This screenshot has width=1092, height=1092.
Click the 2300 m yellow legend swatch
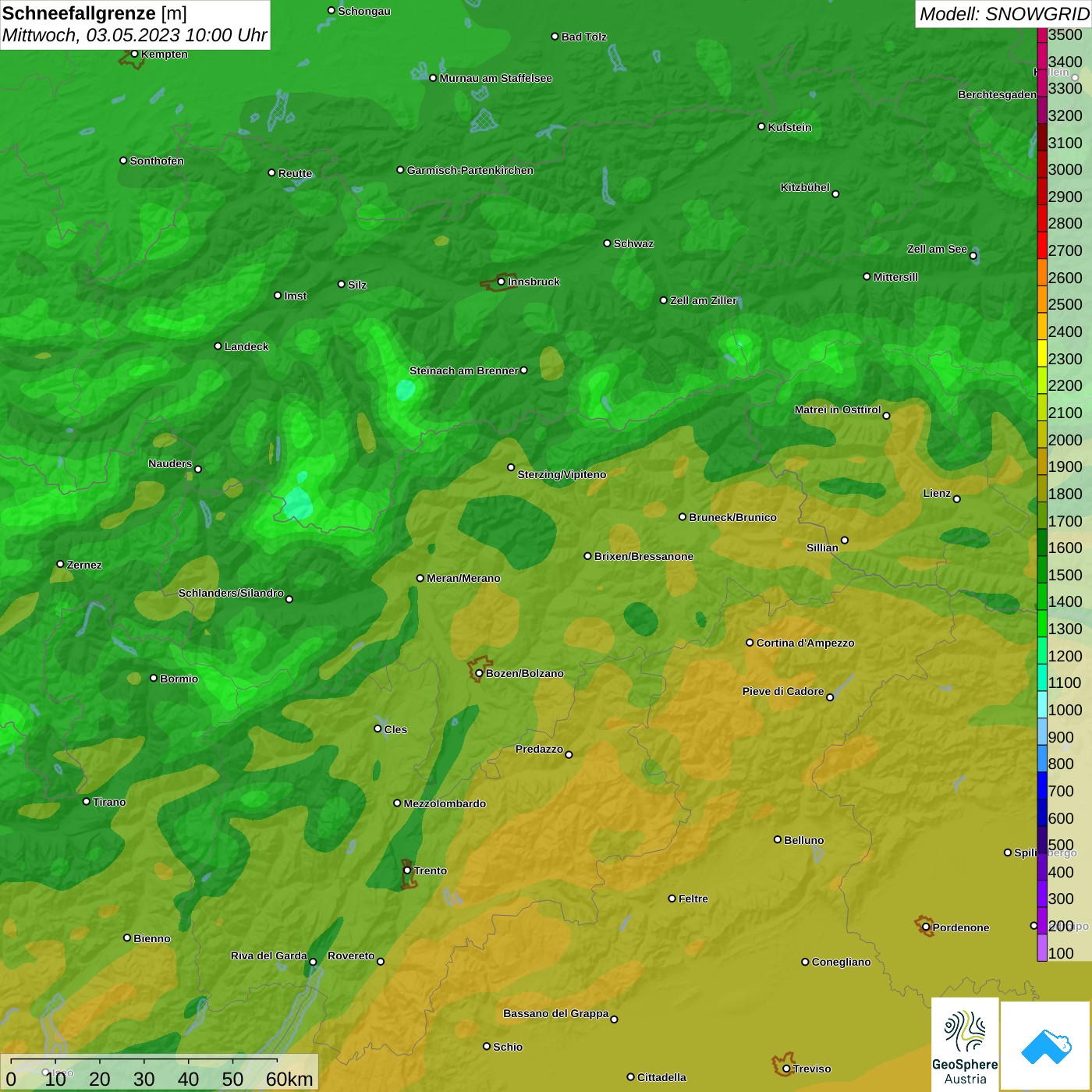point(1042,353)
